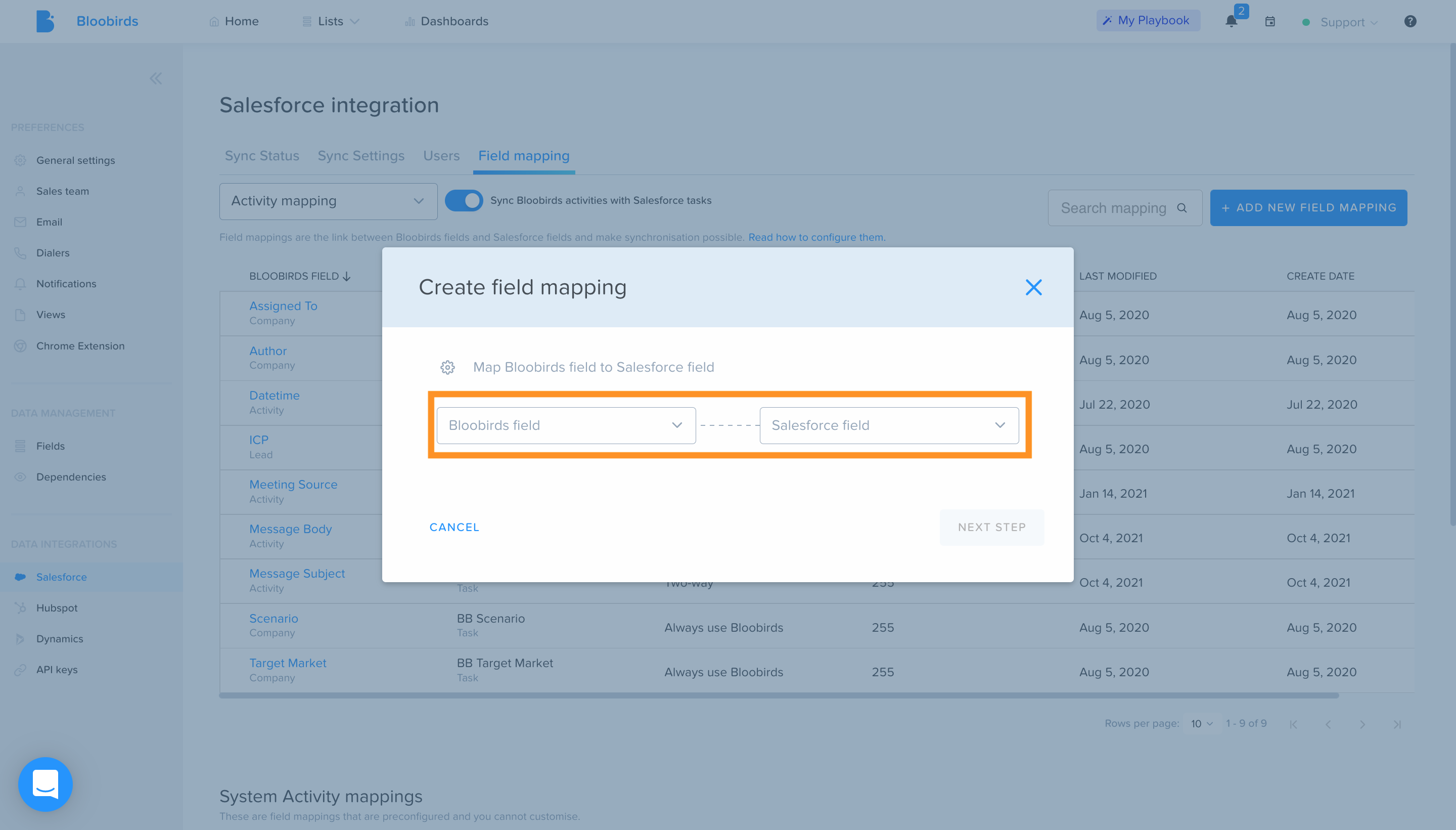Open Read how to configure them link
The height and width of the screenshot is (830, 1456).
(817, 237)
